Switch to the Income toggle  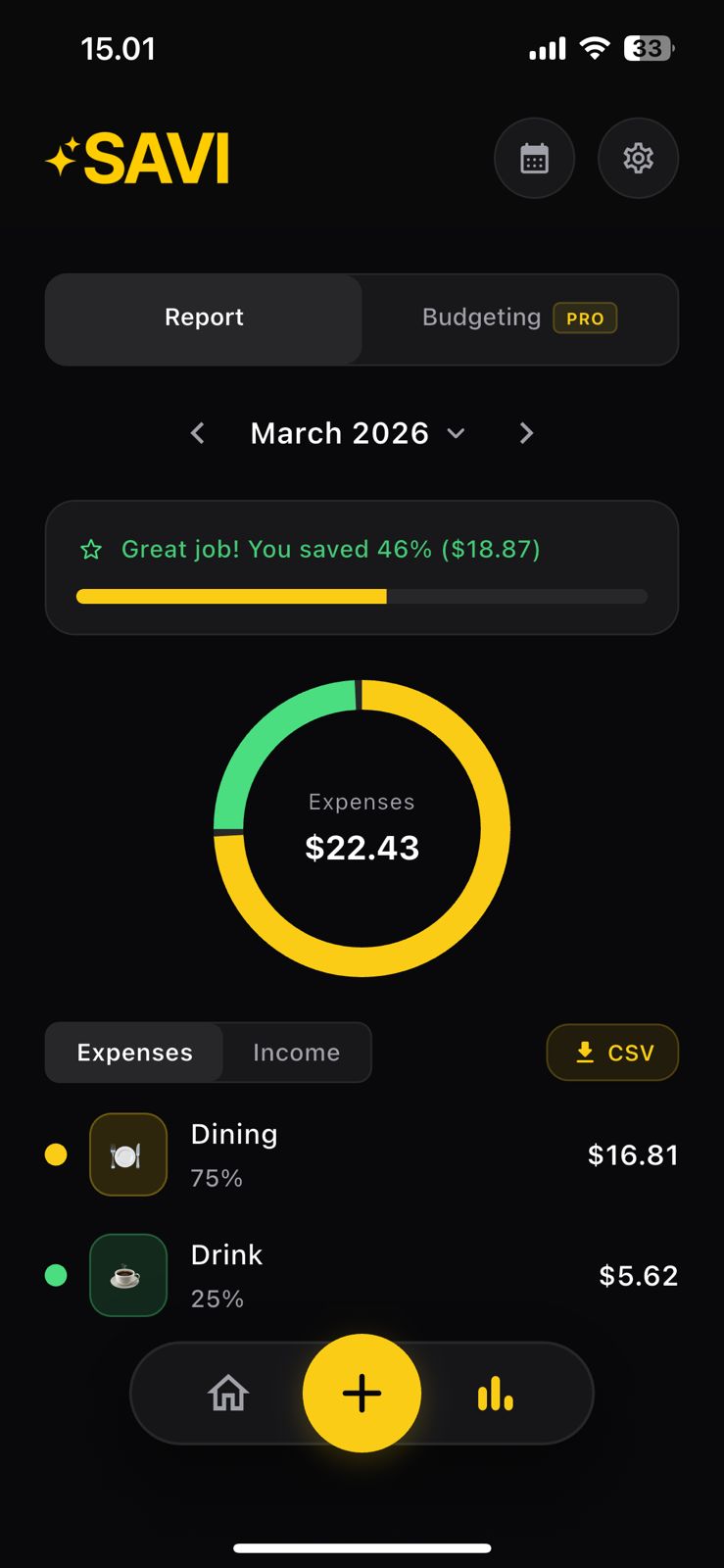coord(296,1053)
